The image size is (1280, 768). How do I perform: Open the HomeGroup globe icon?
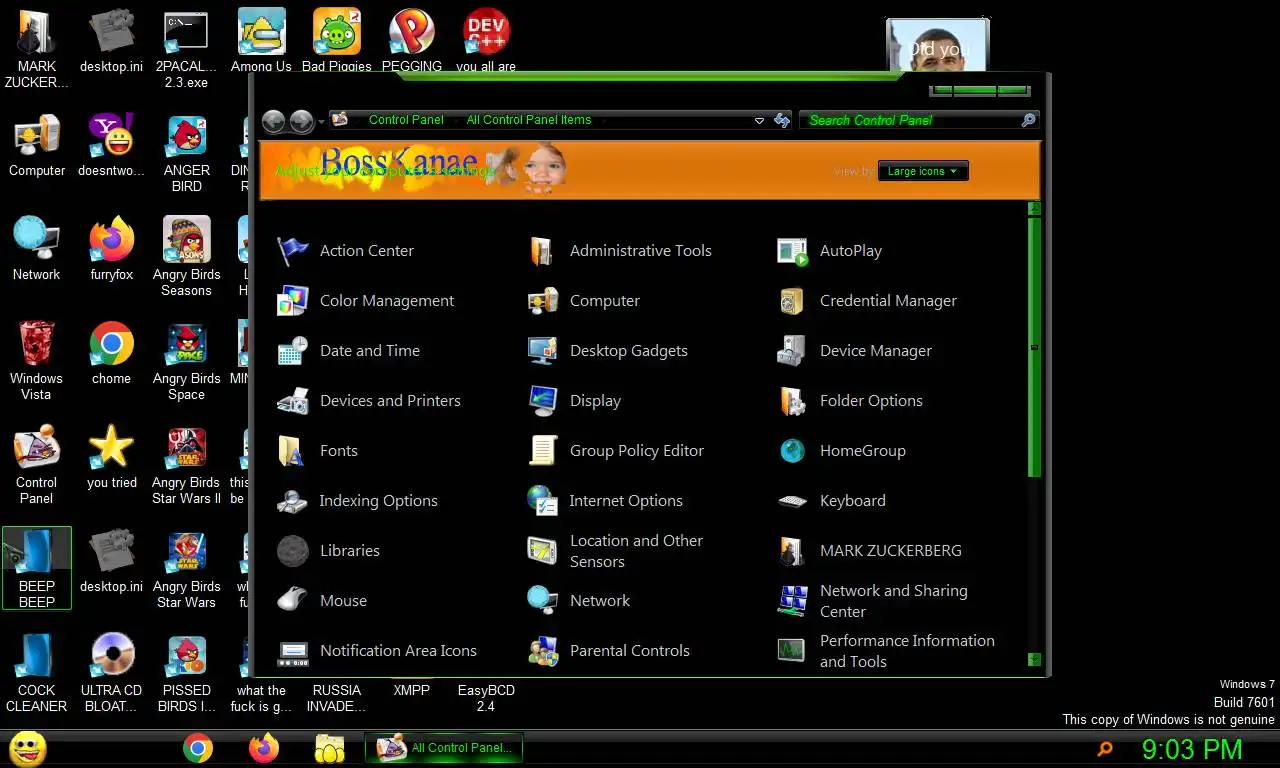pyautogui.click(x=792, y=450)
